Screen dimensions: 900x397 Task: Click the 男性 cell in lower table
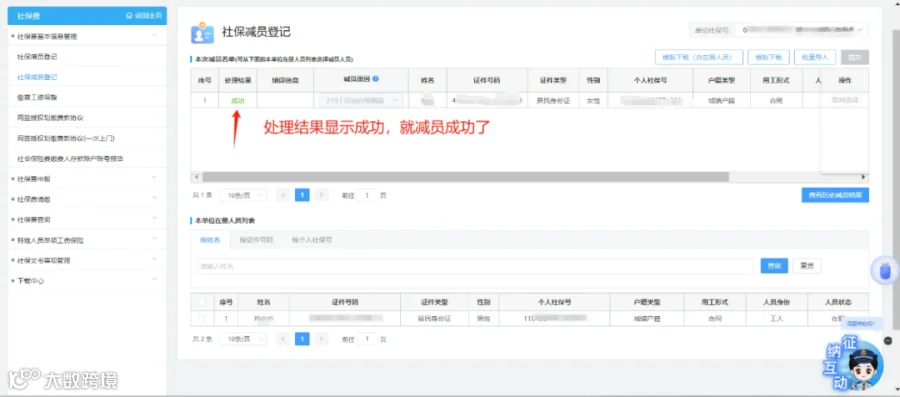[483, 318]
